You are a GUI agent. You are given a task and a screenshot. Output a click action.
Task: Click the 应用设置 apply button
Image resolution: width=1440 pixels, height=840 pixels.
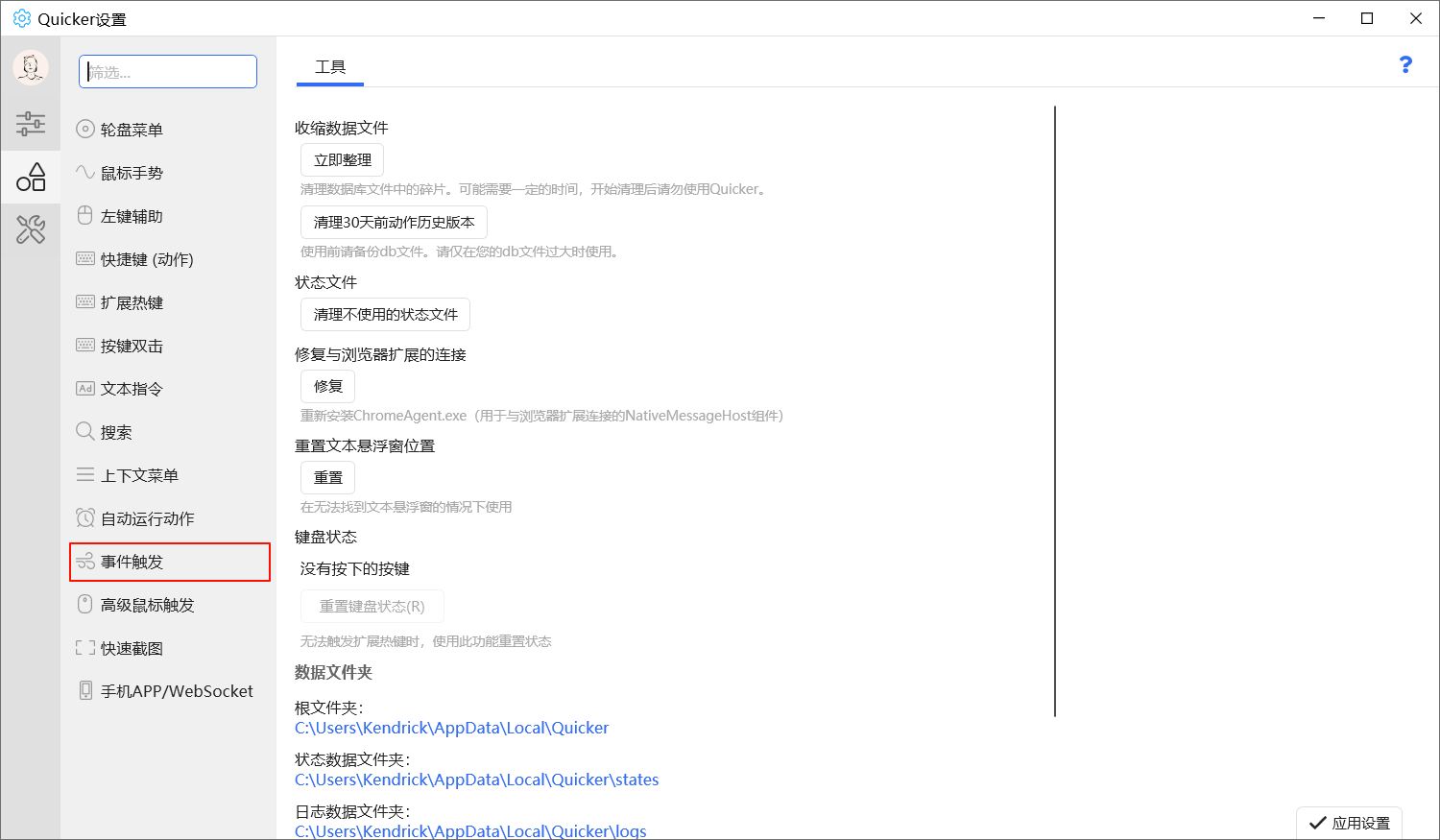(x=1349, y=823)
